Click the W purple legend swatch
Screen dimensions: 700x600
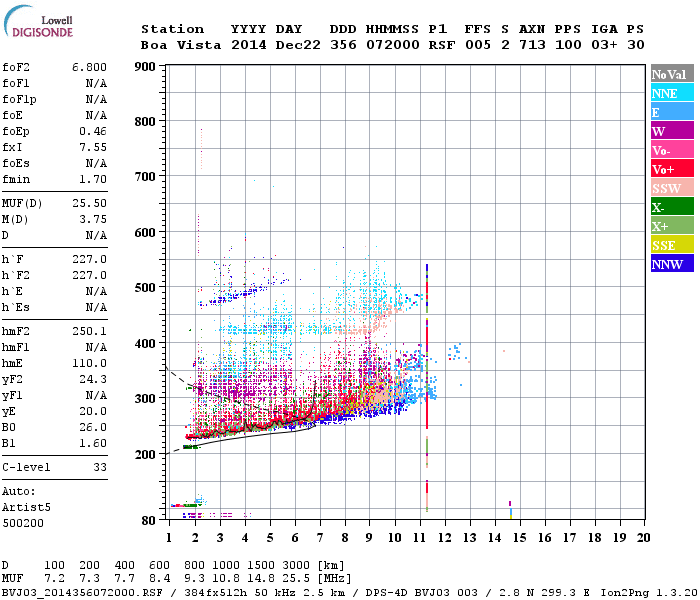click(x=672, y=131)
